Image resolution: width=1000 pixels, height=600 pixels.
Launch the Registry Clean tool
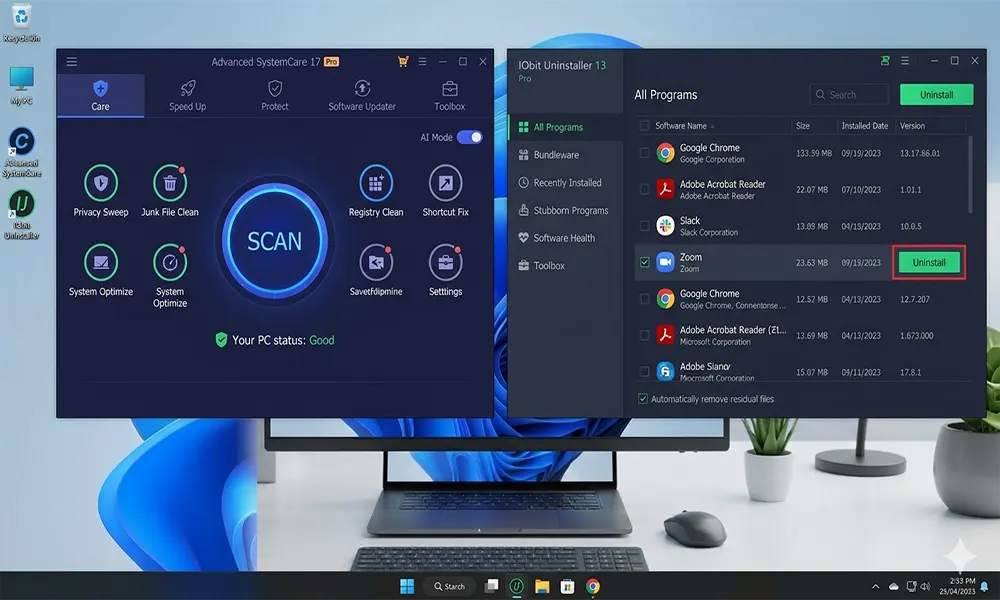point(376,184)
